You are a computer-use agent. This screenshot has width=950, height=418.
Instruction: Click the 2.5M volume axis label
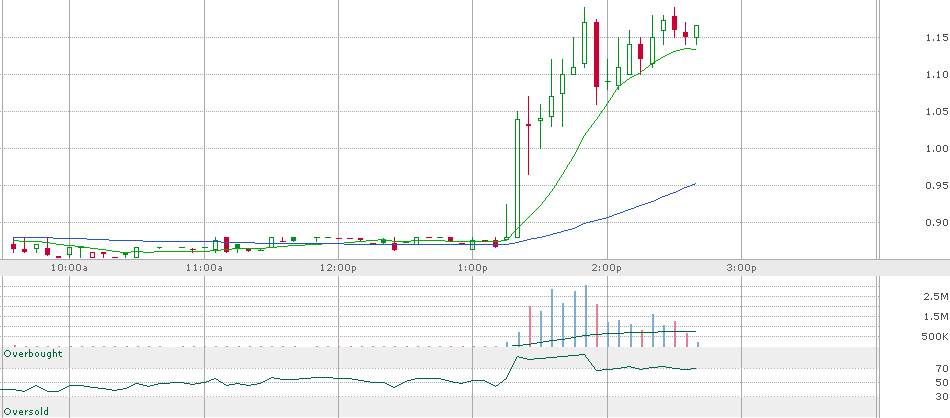[x=935, y=296]
